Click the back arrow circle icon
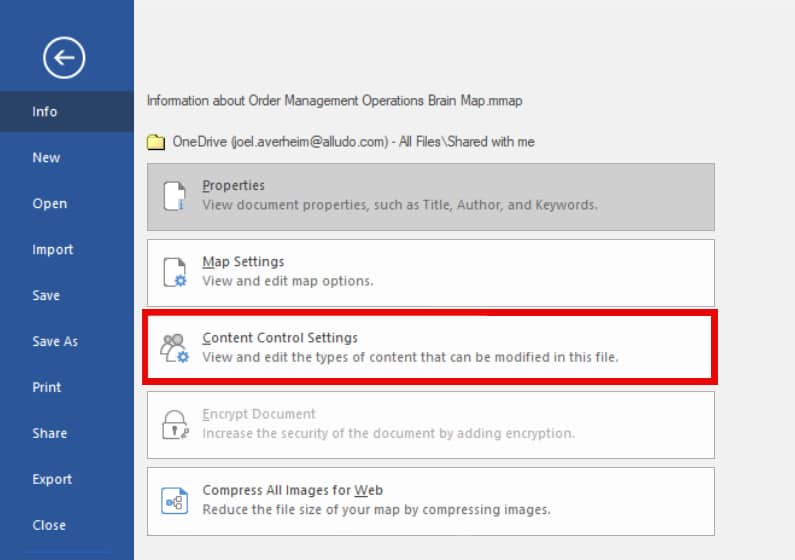The width and height of the screenshot is (795, 560). click(64, 59)
